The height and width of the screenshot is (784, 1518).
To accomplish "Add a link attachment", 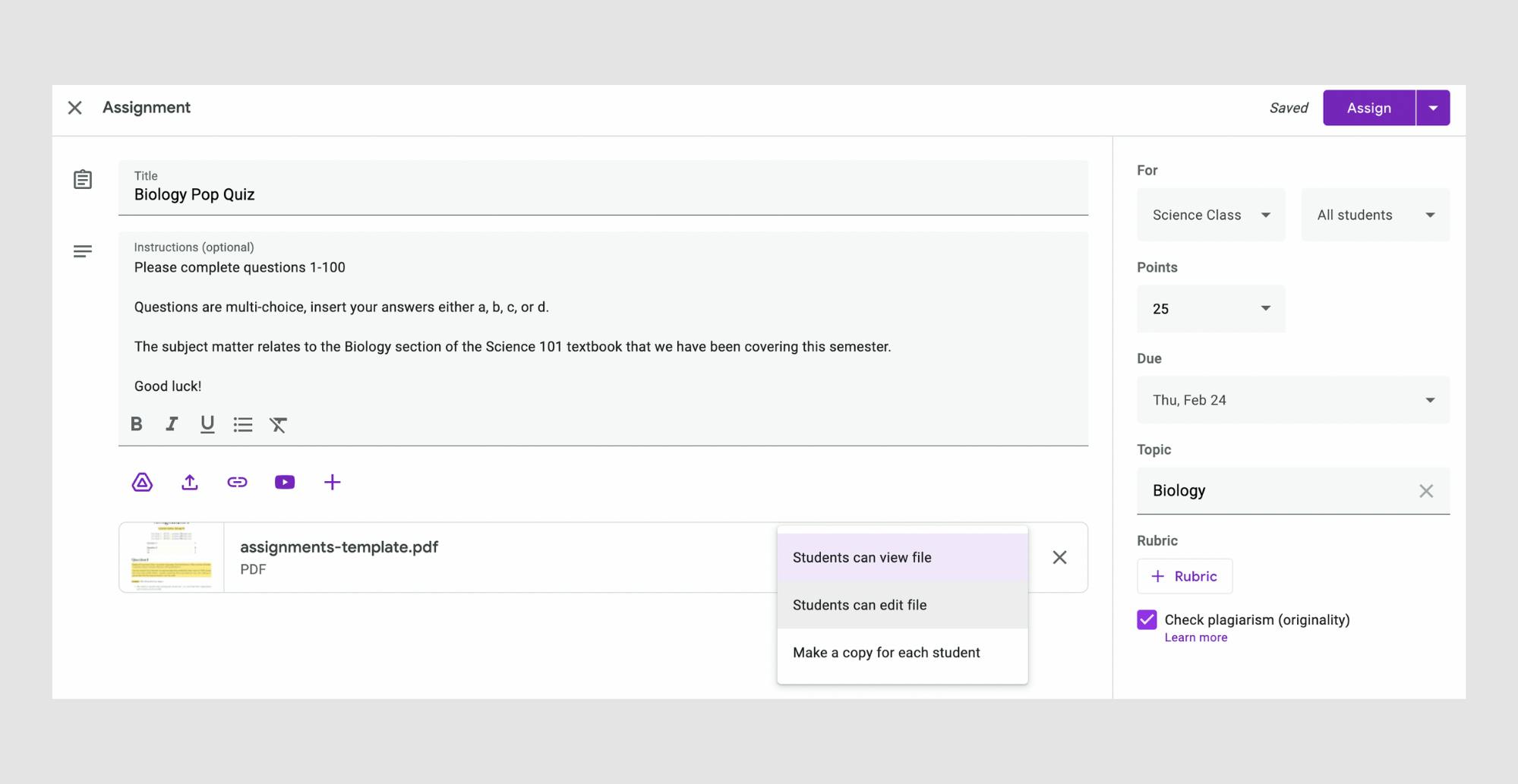I will click(x=237, y=483).
